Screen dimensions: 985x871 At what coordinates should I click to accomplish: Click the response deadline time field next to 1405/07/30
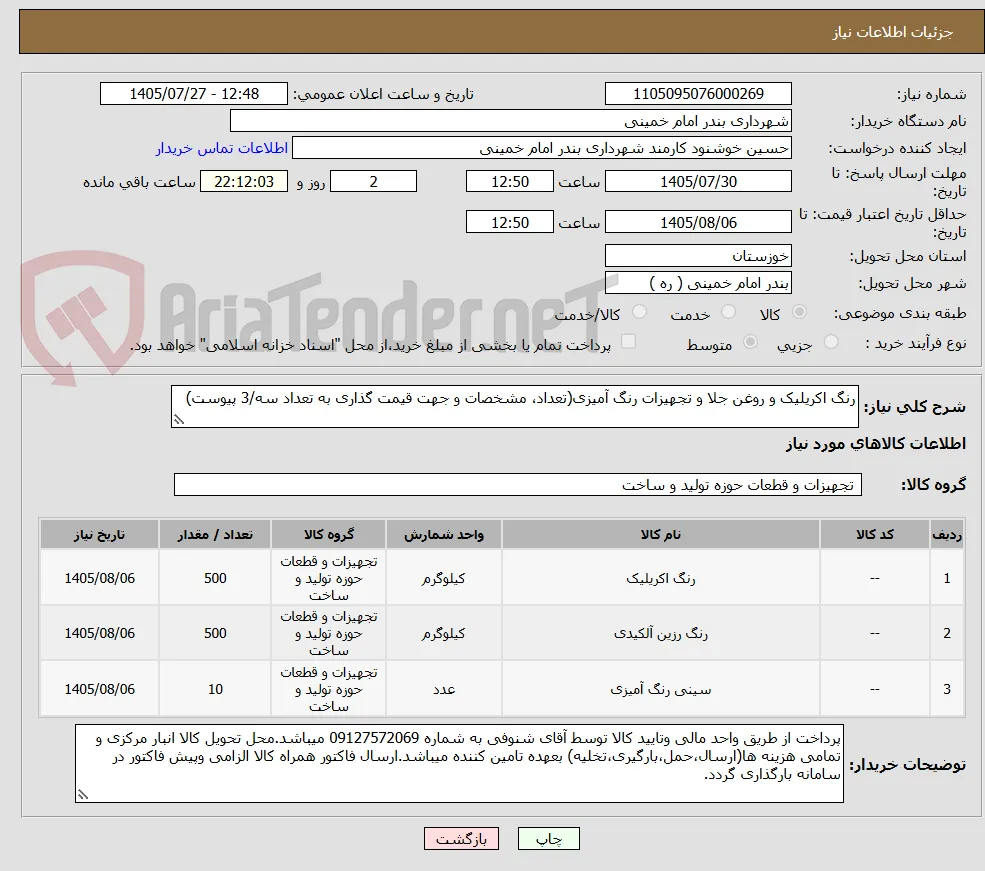coord(509,181)
